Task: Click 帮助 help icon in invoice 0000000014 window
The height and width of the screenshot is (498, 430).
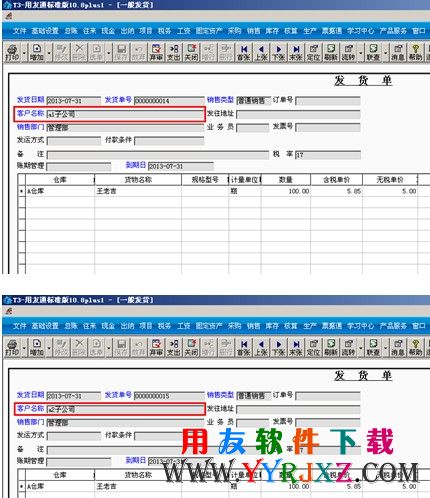Action: (x=415, y=52)
